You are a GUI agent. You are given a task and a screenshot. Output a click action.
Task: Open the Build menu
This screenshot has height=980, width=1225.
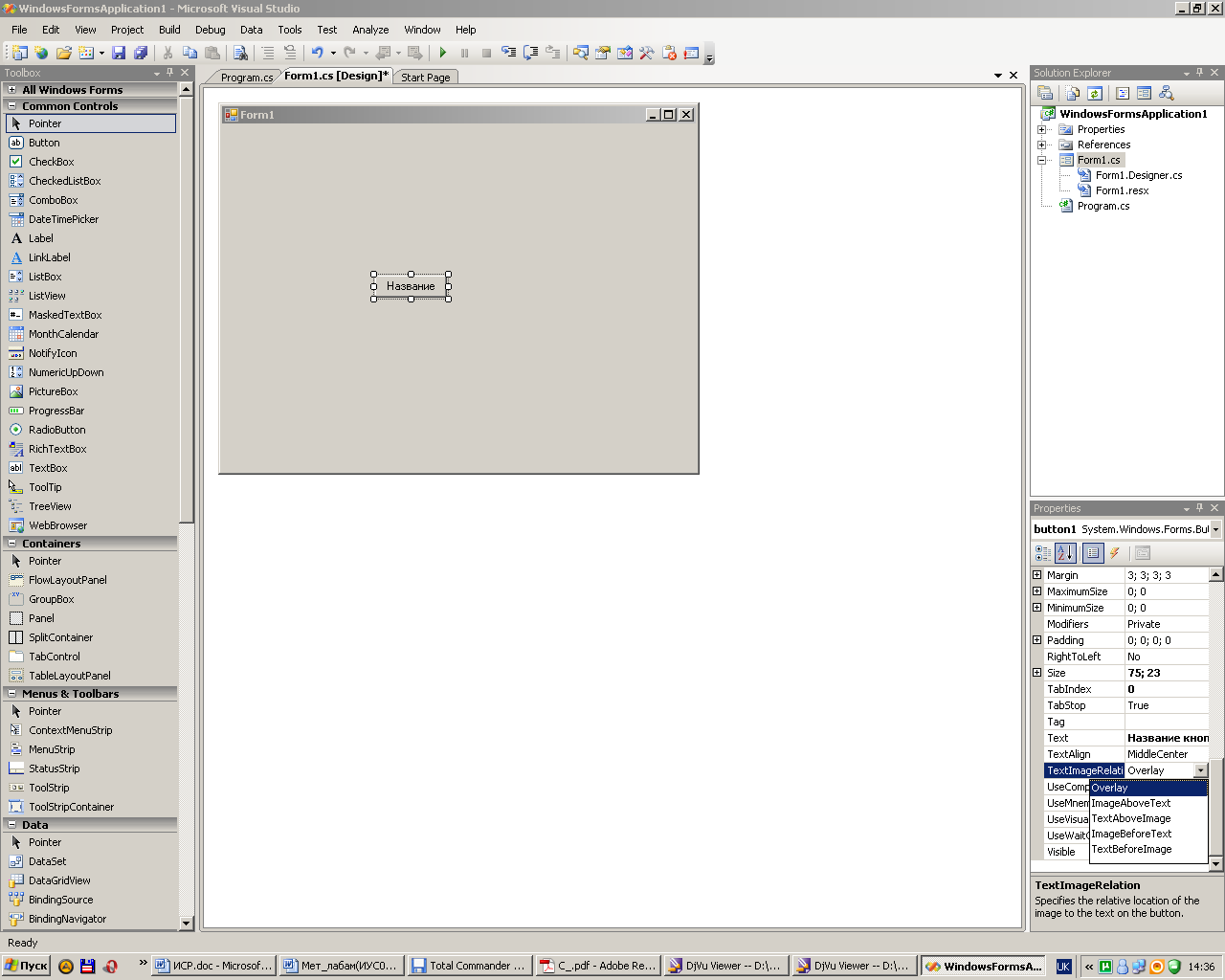pos(169,30)
